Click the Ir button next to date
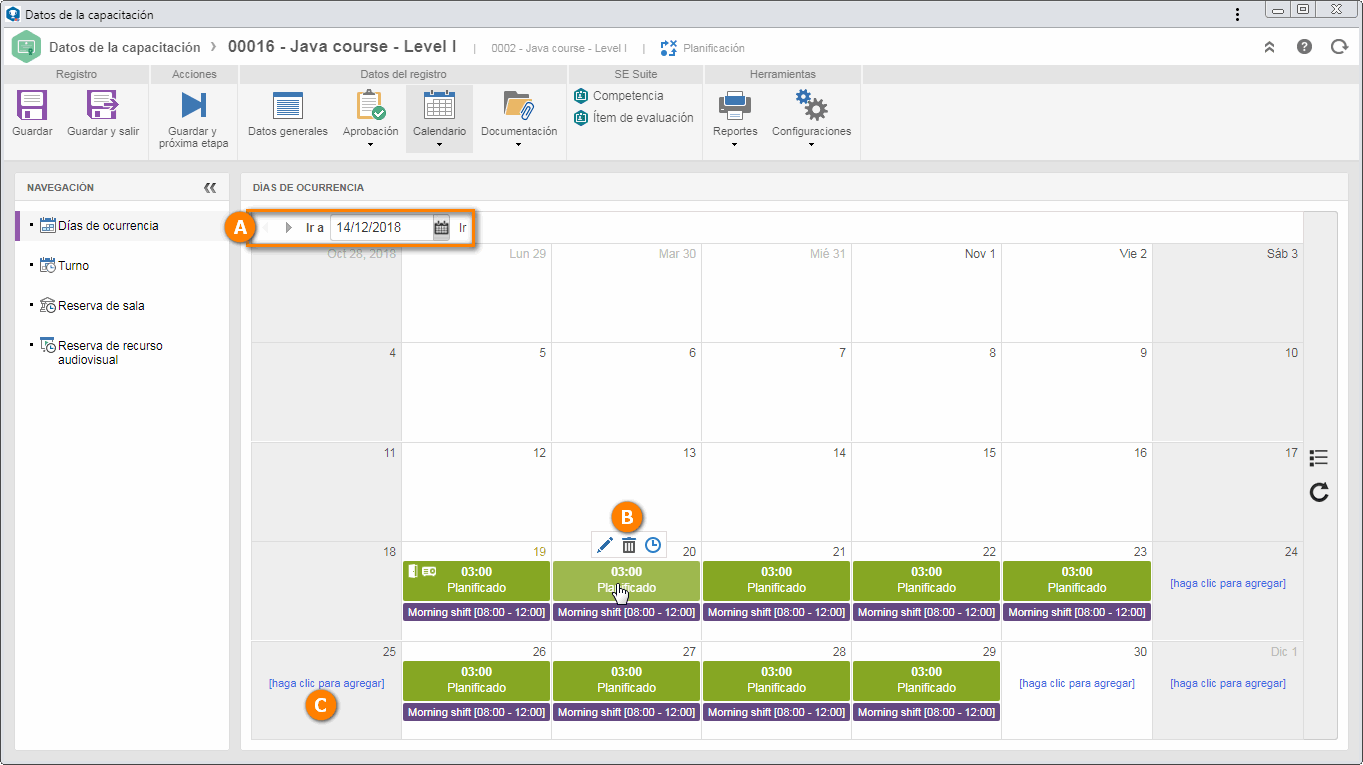 click(463, 227)
